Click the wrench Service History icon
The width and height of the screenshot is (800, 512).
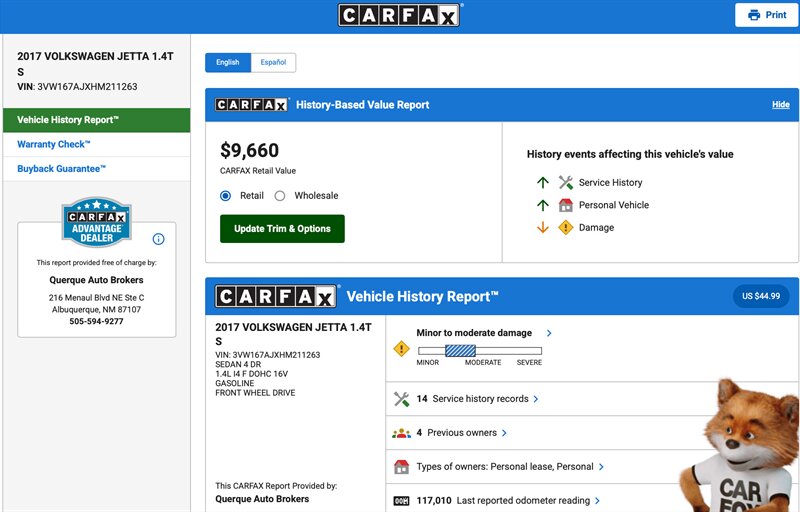click(x=566, y=183)
